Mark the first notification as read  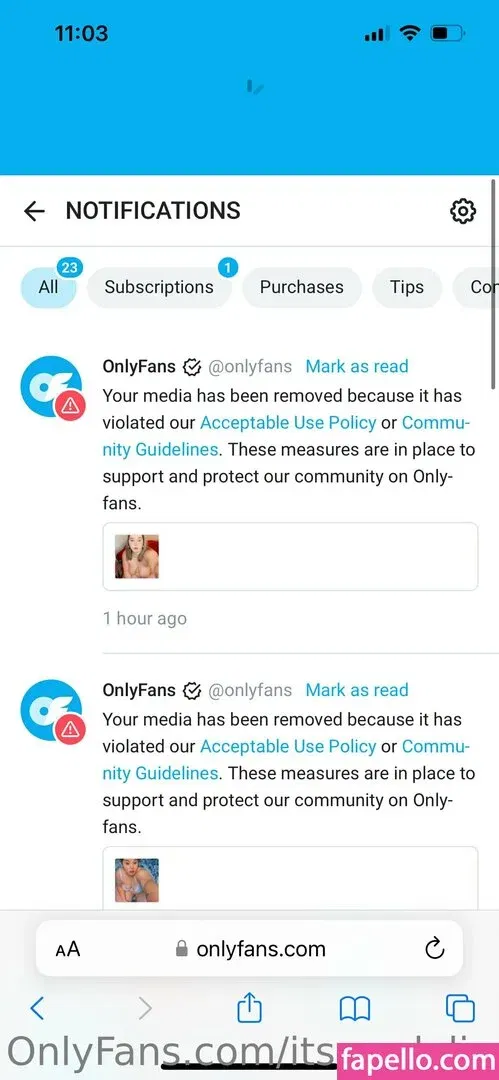[357, 366]
